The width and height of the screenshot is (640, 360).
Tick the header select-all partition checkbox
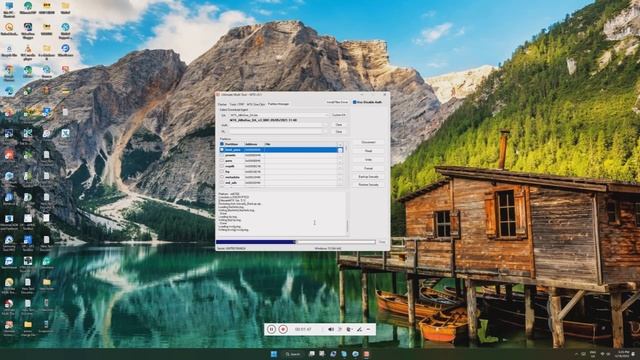pos(222,144)
